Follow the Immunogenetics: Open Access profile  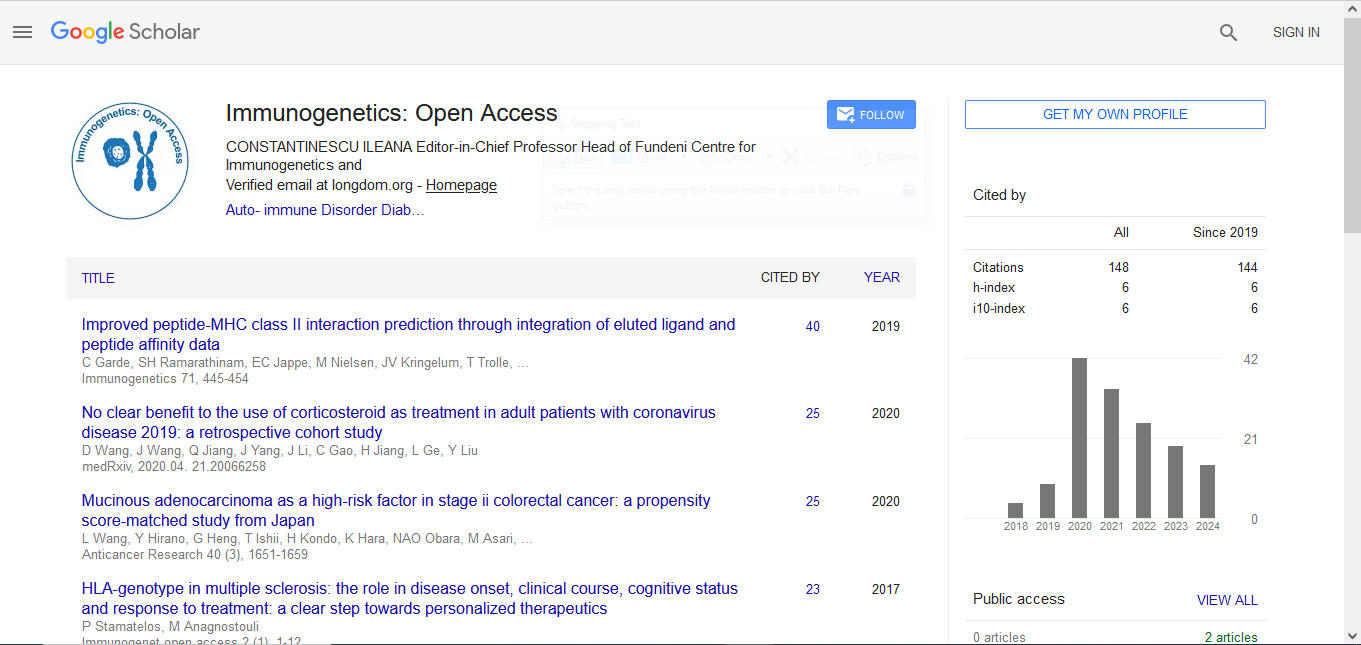871,115
